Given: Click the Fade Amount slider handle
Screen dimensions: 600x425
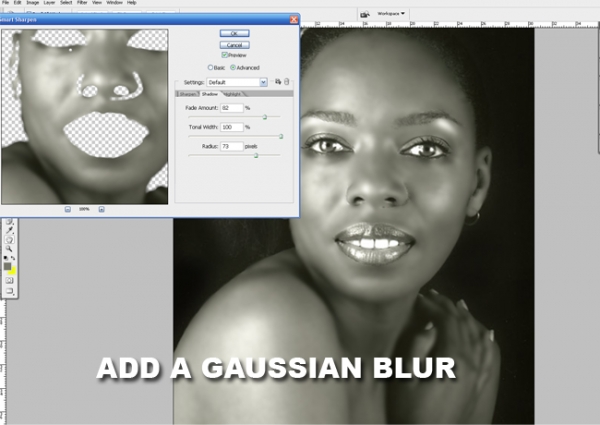Looking at the screenshot, I should click(x=265, y=117).
